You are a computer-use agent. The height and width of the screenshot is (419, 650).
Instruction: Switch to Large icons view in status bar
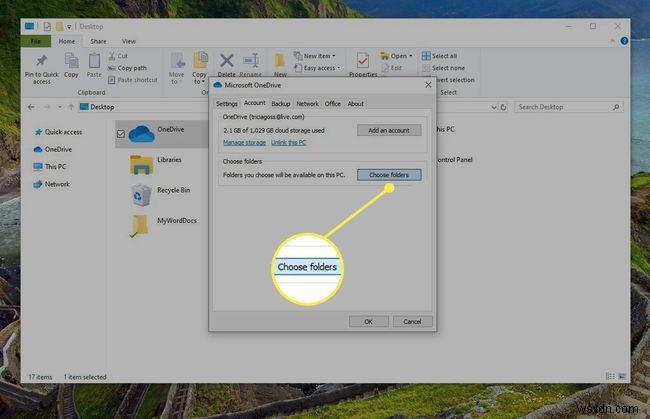(x=622, y=376)
